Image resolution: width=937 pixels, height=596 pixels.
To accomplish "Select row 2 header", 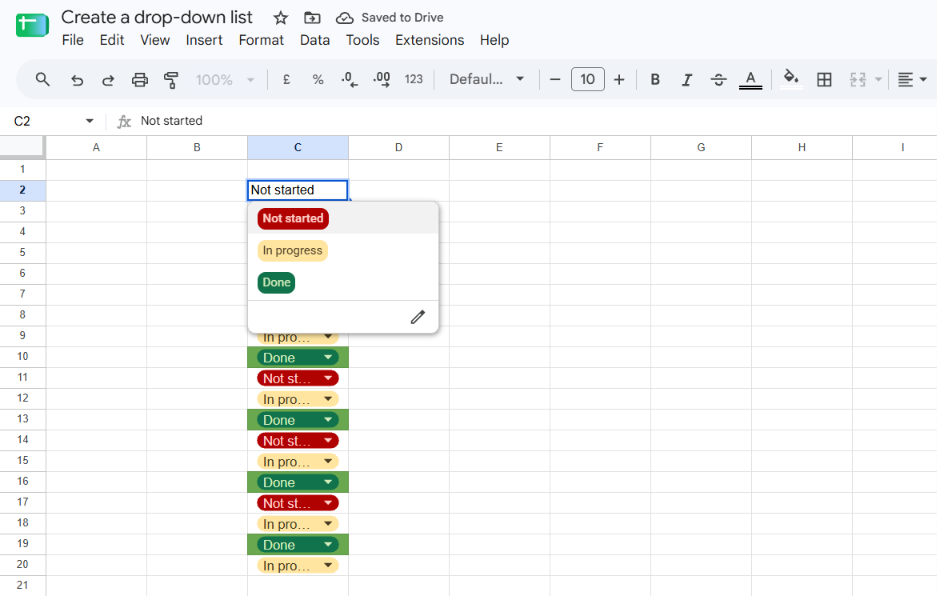I will pyautogui.click(x=23, y=190).
